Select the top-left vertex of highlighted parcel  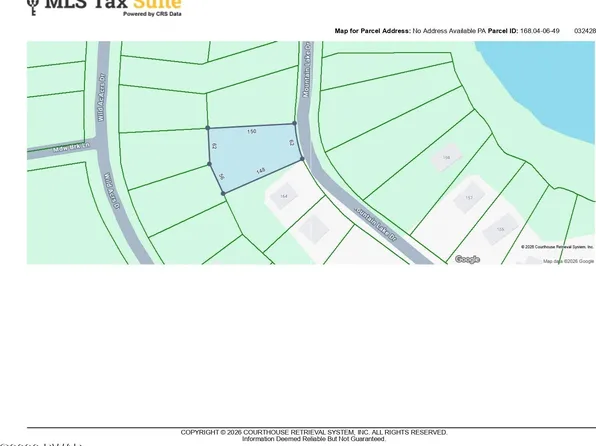(208, 128)
